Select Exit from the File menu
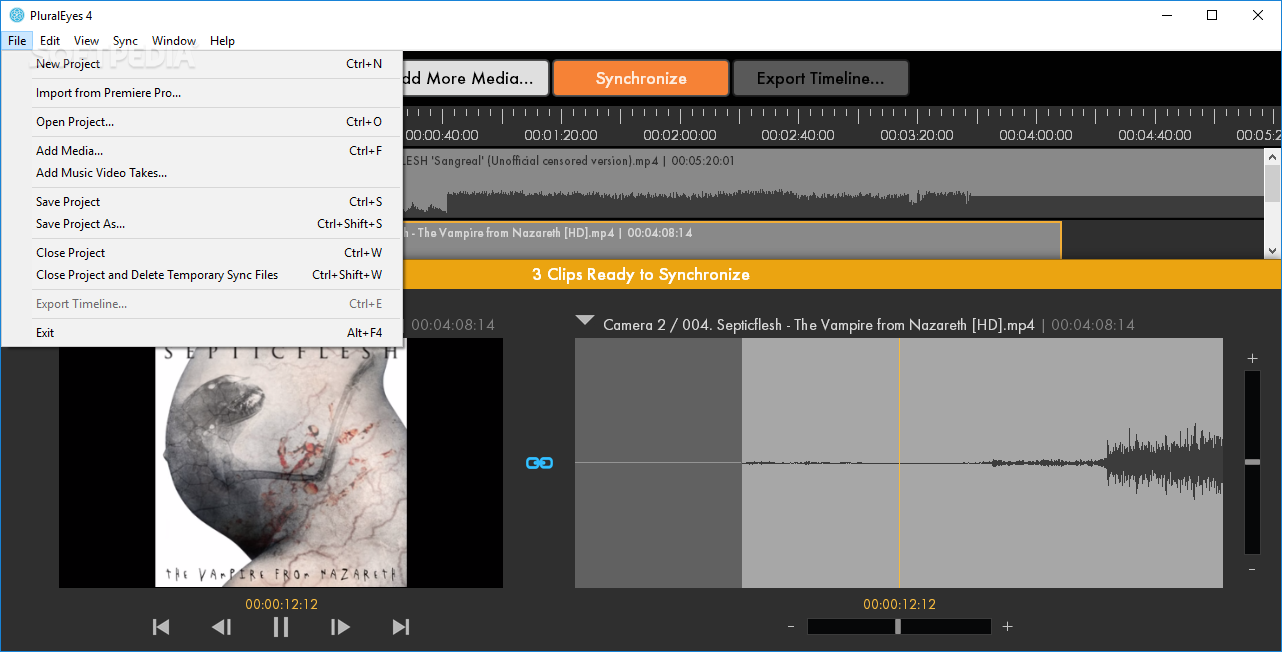This screenshot has height=652, width=1282. [x=202, y=333]
